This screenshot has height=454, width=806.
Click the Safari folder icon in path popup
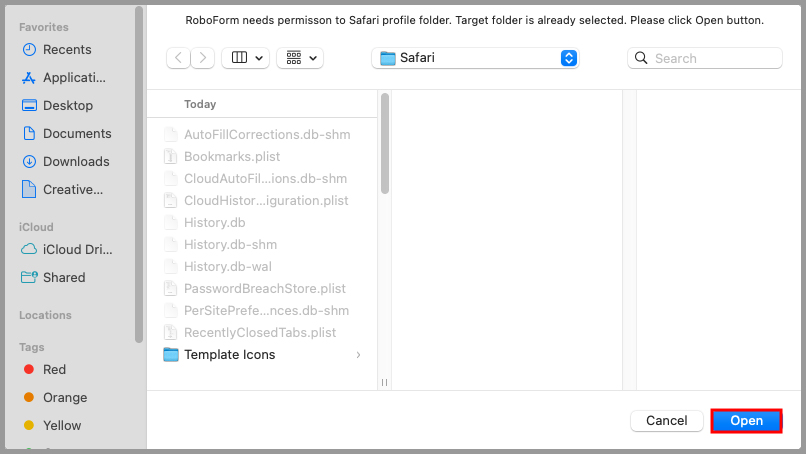pyautogui.click(x=388, y=58)
